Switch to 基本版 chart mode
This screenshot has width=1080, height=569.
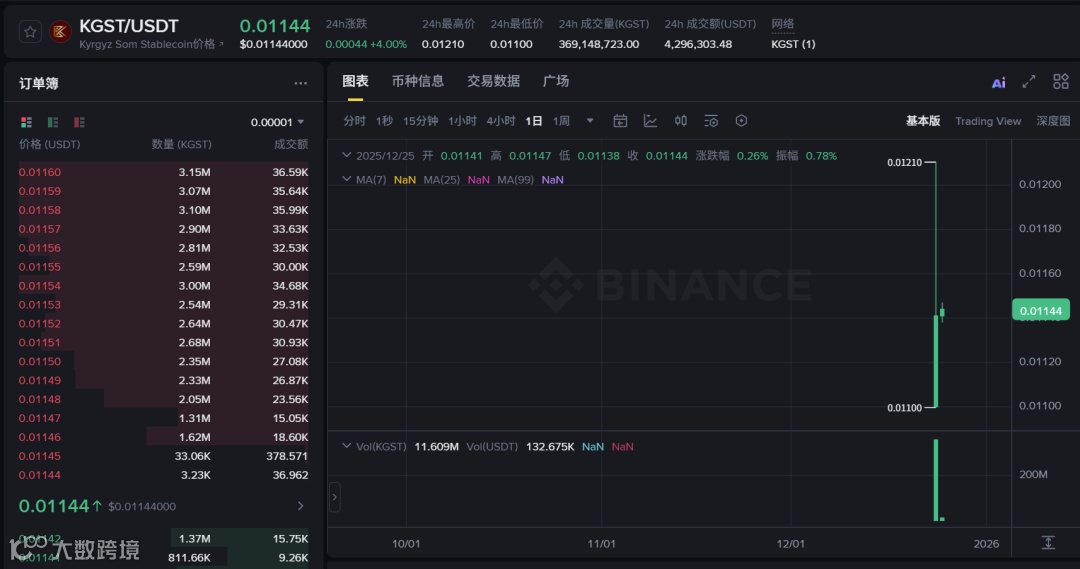[x=922, y=121]
